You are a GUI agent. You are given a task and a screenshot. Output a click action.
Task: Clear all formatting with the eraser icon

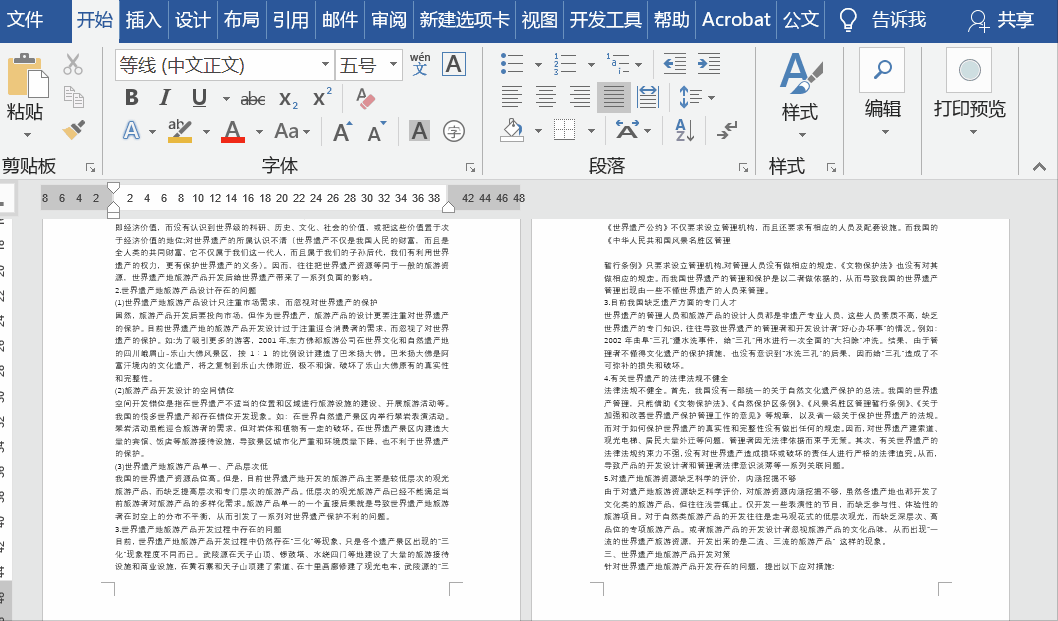coord(363,98)
